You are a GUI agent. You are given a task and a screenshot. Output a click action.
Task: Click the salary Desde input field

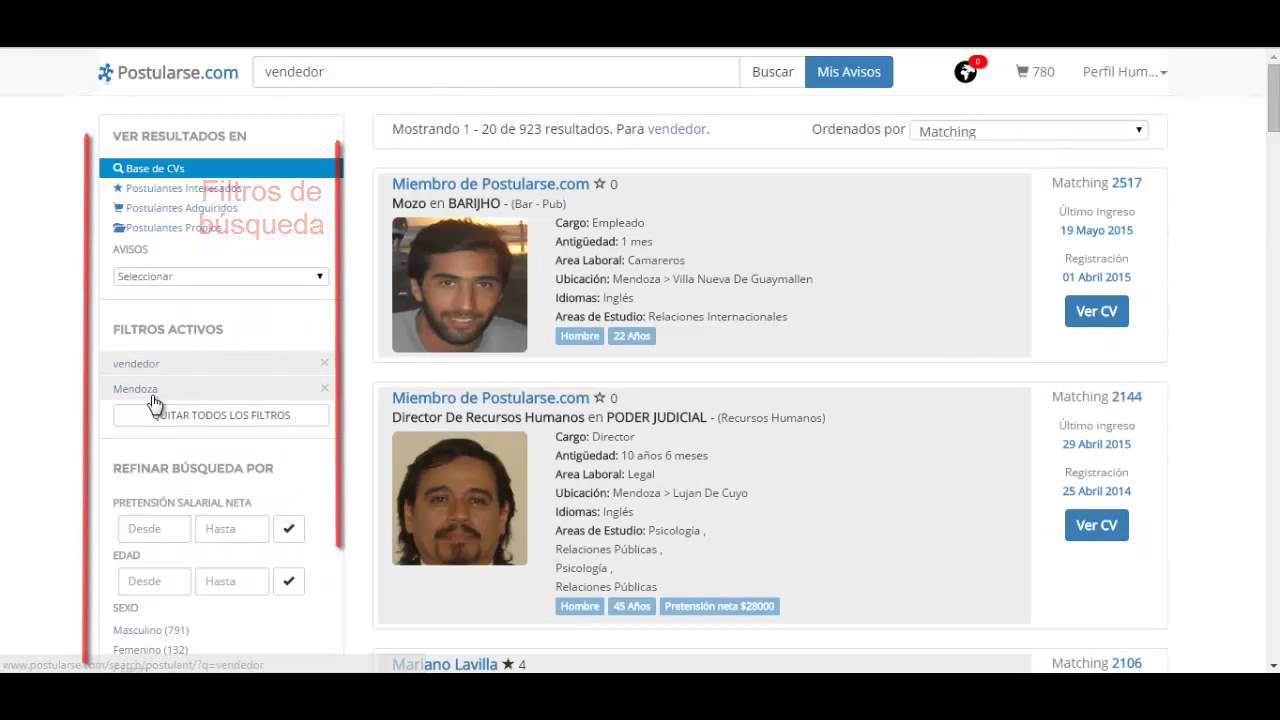(154, 529)
